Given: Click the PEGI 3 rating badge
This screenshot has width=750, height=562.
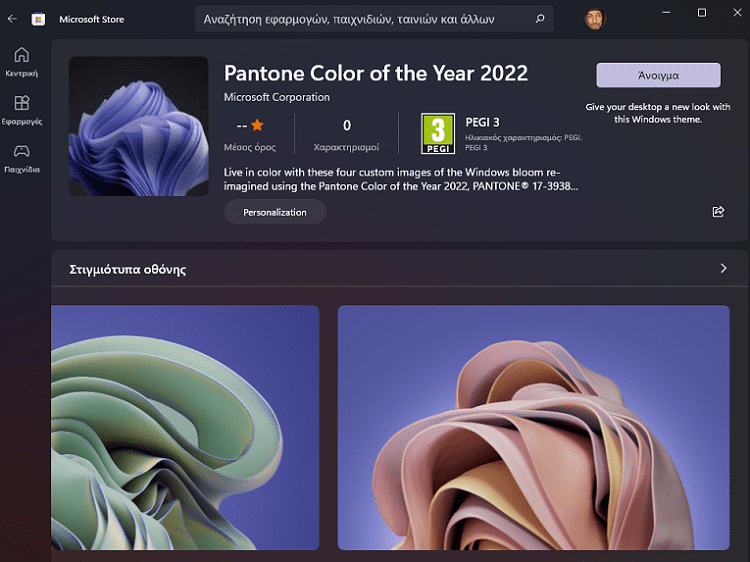Looking at the screenshot, I should 438,133.
